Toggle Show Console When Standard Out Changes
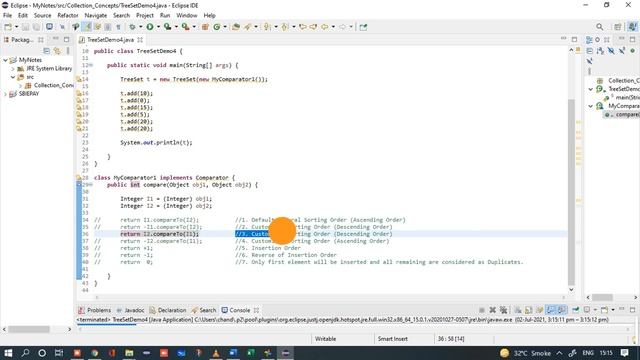Viewport: 640px width, 360px height. 551,310
